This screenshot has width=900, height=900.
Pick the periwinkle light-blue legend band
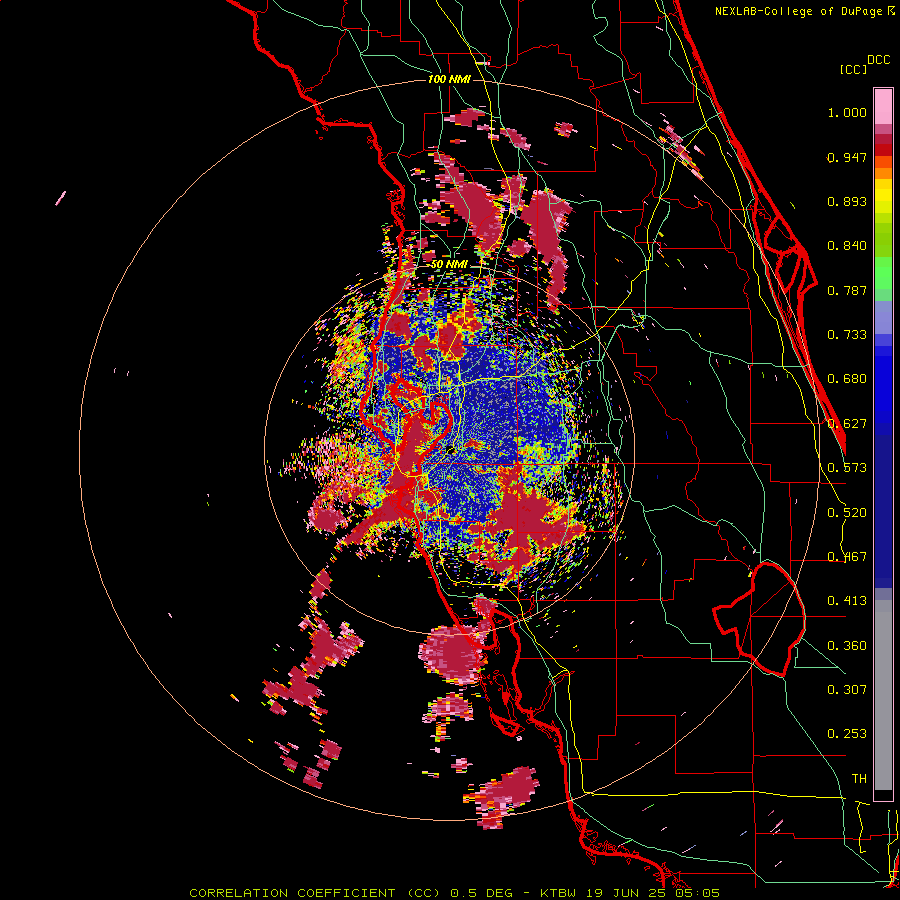click(883, 317)
